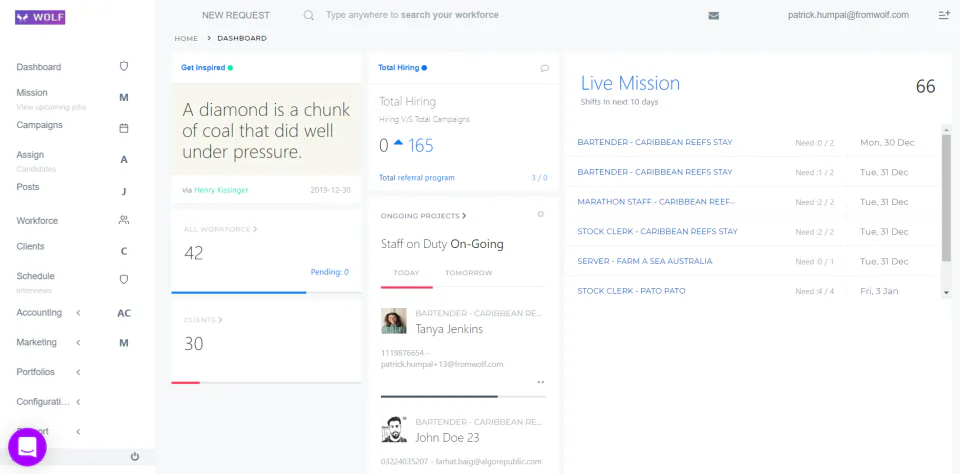
Task: Click the search magnifier icon
Action: click(x=309, y=15)
